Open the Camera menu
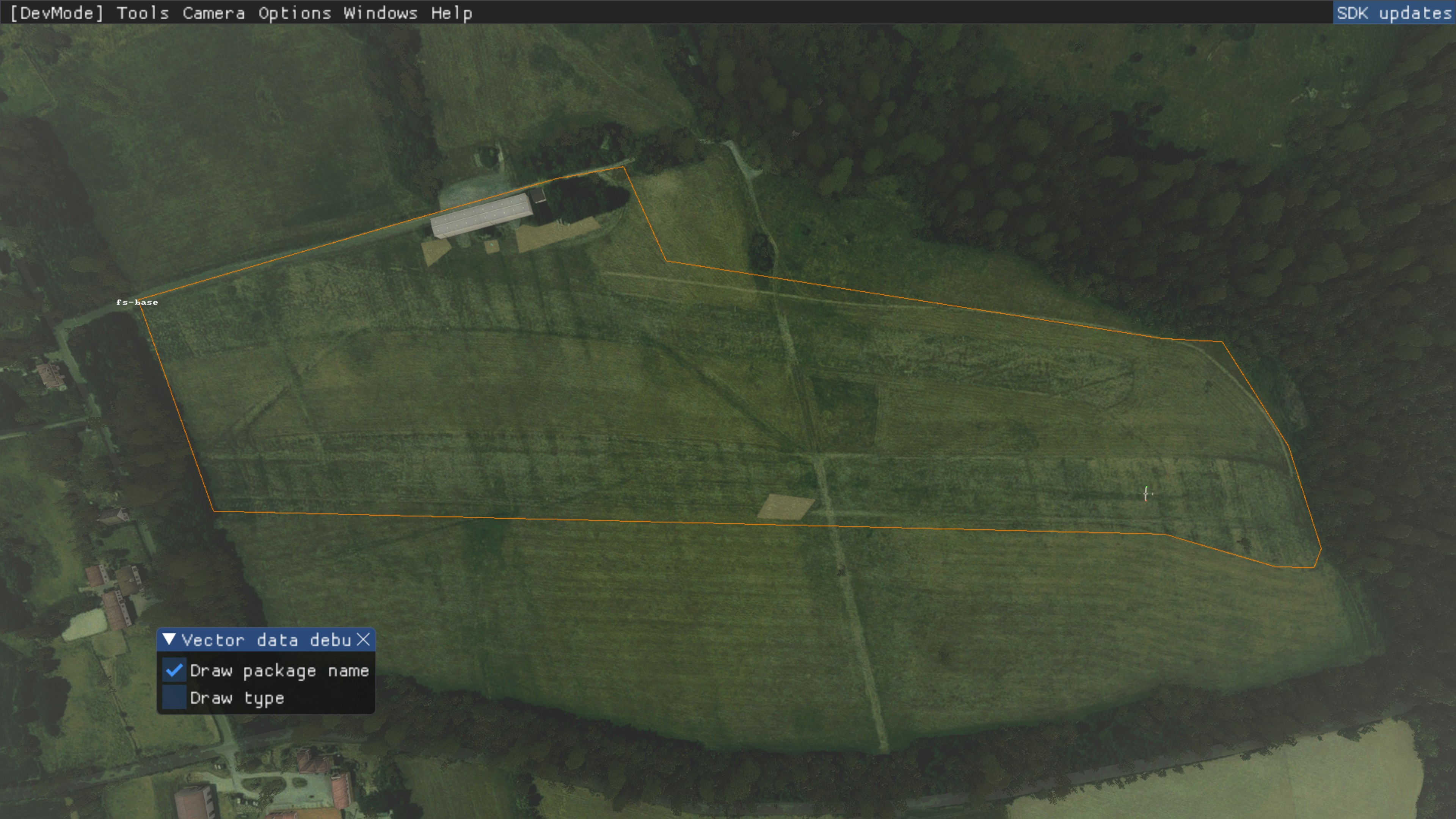 tap(213, 13)
